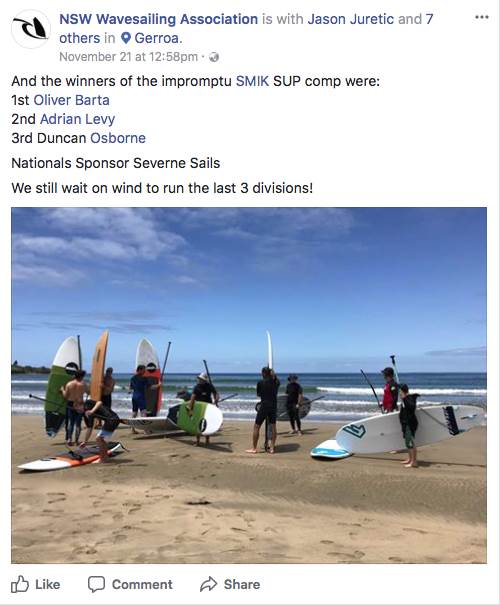
Task: Open Jason Juretic's profile
Action: click(351, 19)
